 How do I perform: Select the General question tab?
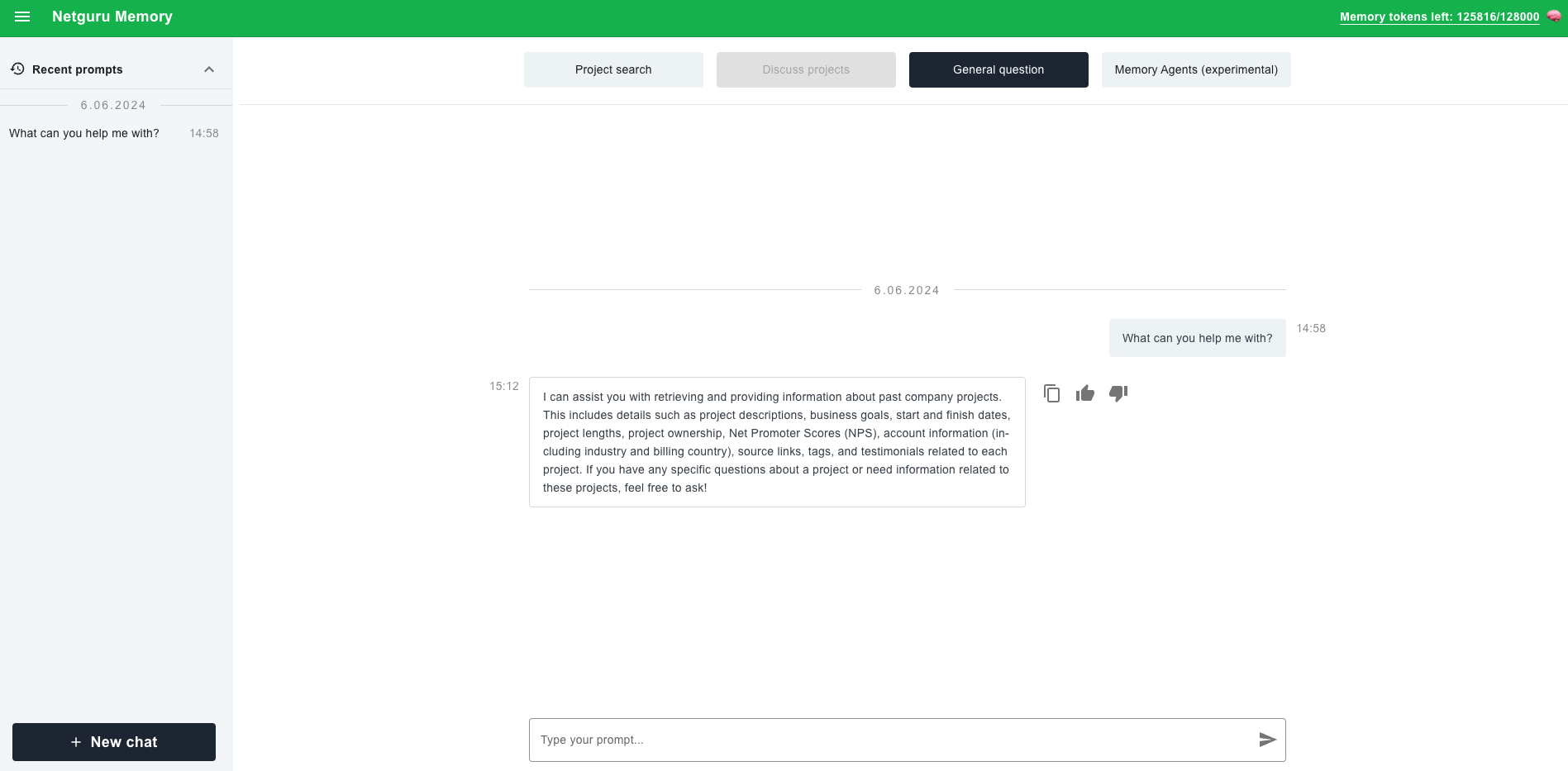998,69
